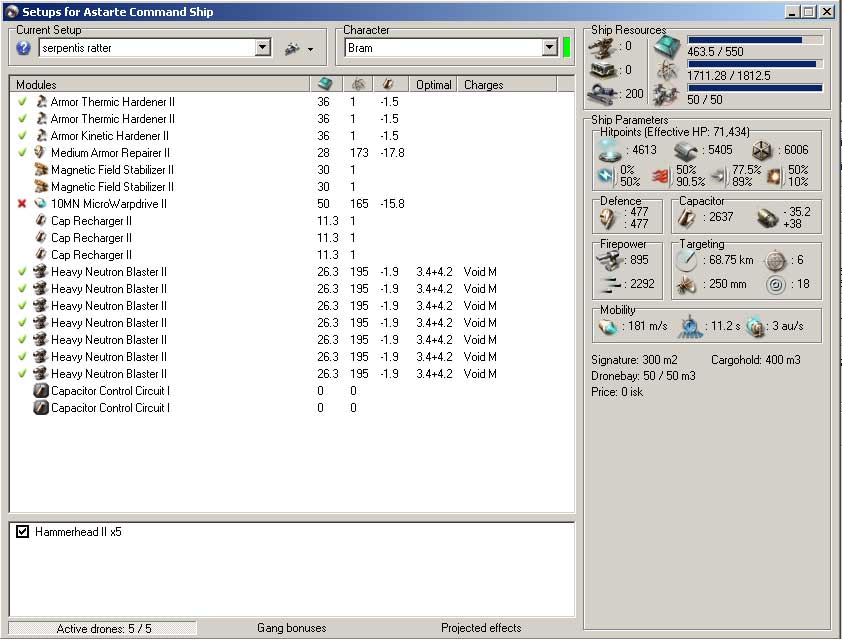Click the scan resolution icon showing 250 mm
The image size is (842, 639).
coord(686,284)
